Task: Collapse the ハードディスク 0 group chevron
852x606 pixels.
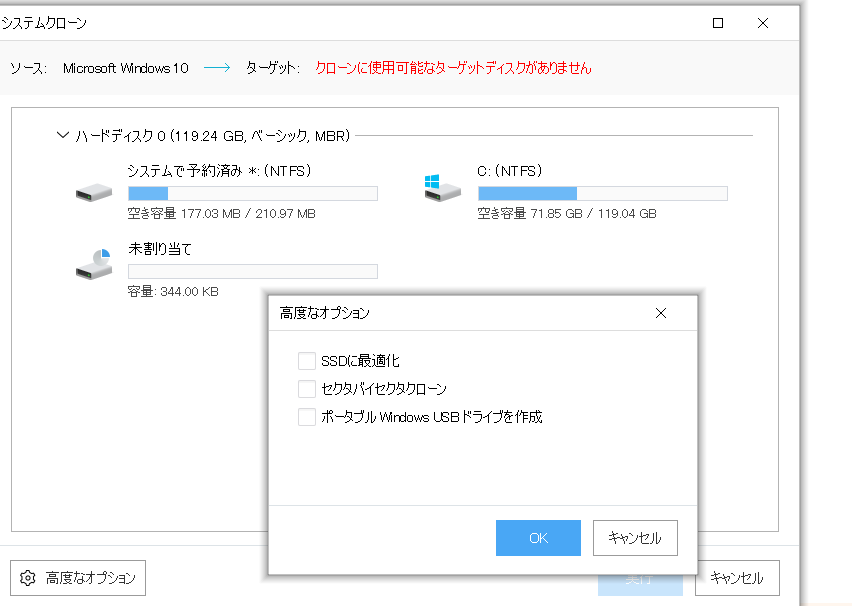Action: [62, 135]
